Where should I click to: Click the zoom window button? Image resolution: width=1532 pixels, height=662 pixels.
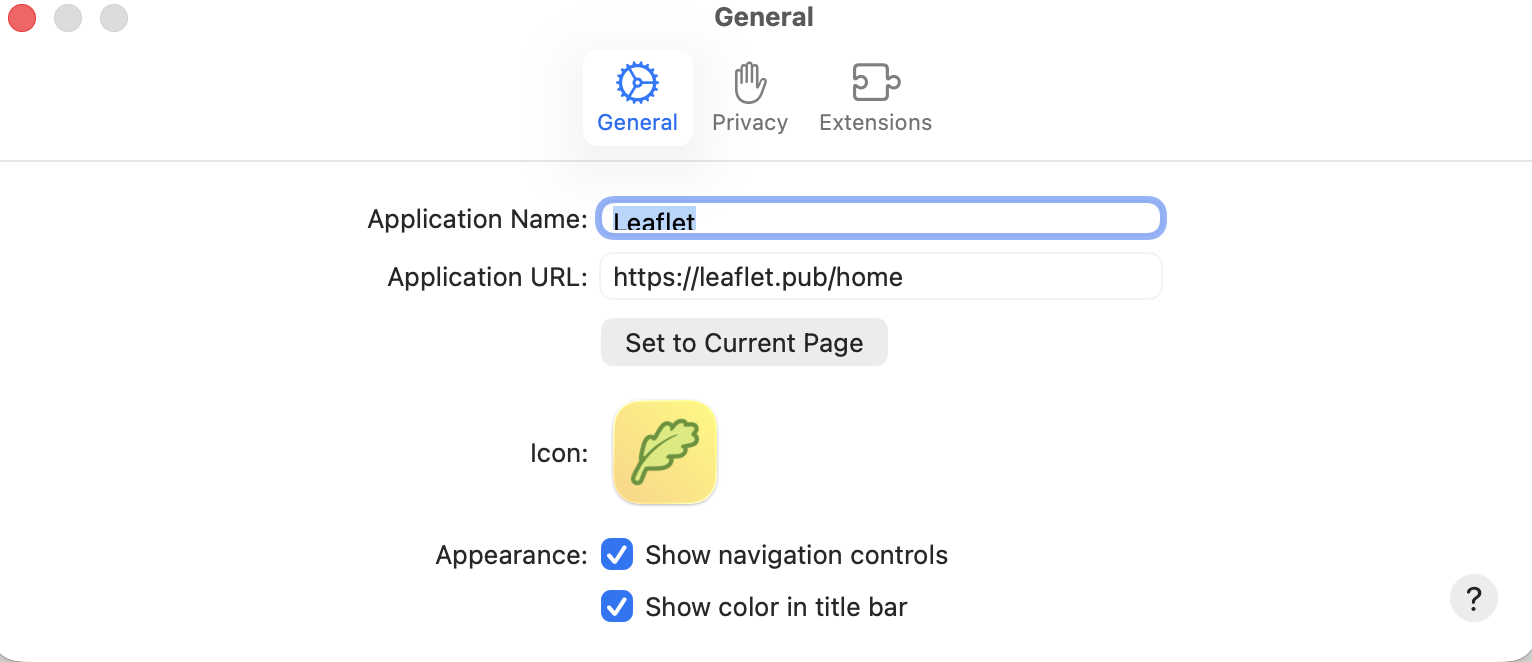tap(114, 18)
